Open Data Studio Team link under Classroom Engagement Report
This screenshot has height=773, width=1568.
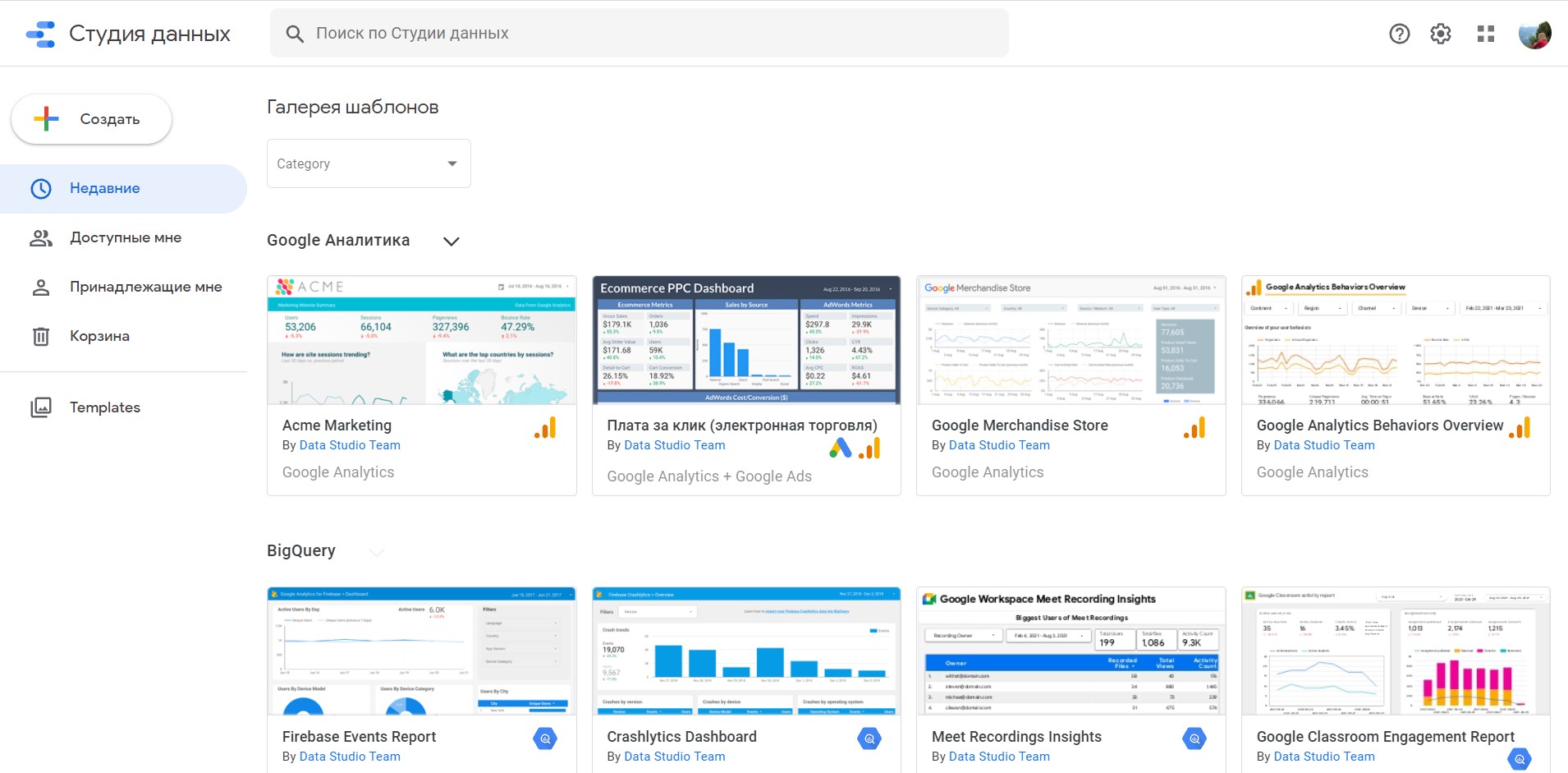coord(1324,757)
